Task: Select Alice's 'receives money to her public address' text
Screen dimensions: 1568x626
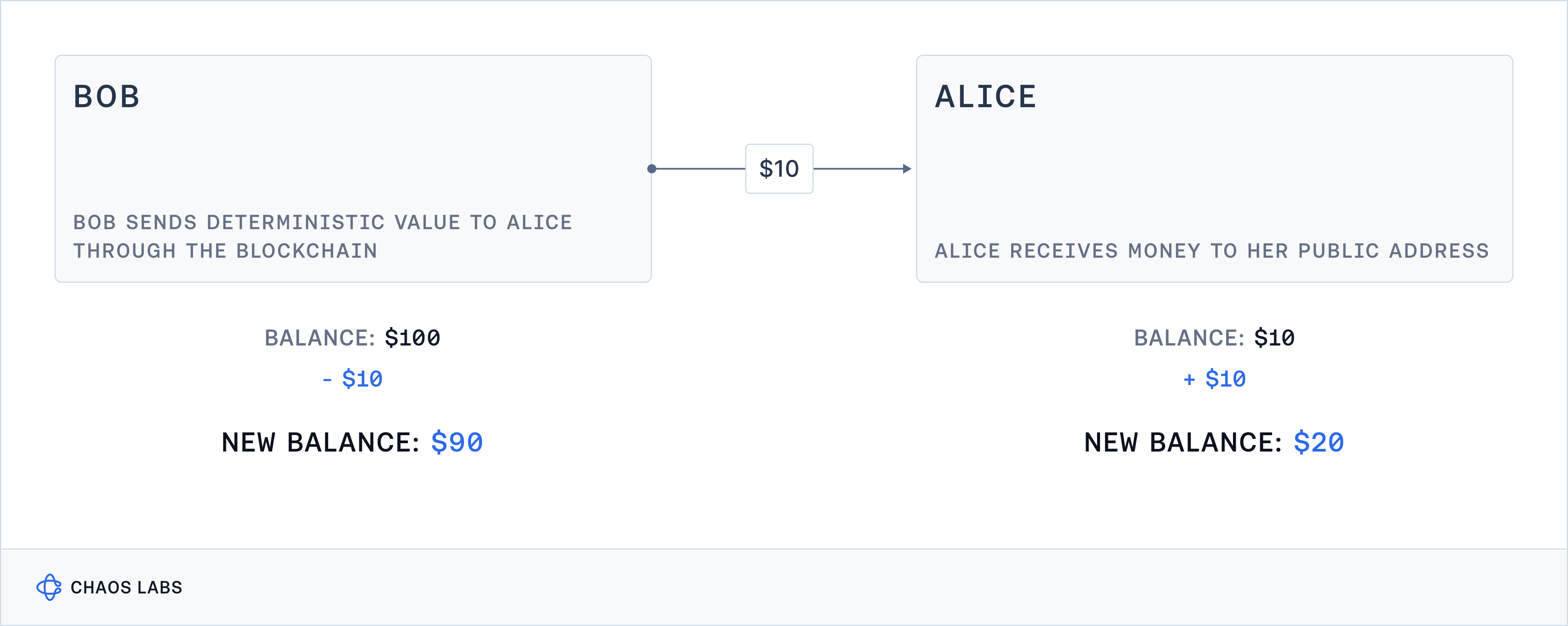Action: click(1211, 251)
